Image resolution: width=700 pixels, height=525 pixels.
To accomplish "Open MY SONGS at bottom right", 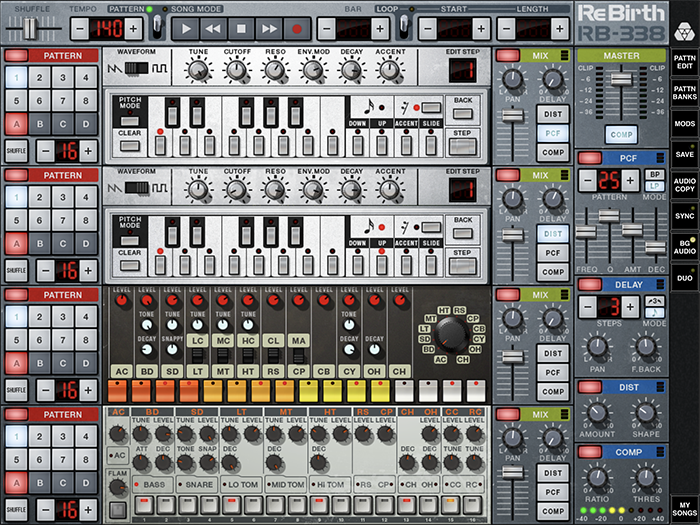I will click(684, 509).
